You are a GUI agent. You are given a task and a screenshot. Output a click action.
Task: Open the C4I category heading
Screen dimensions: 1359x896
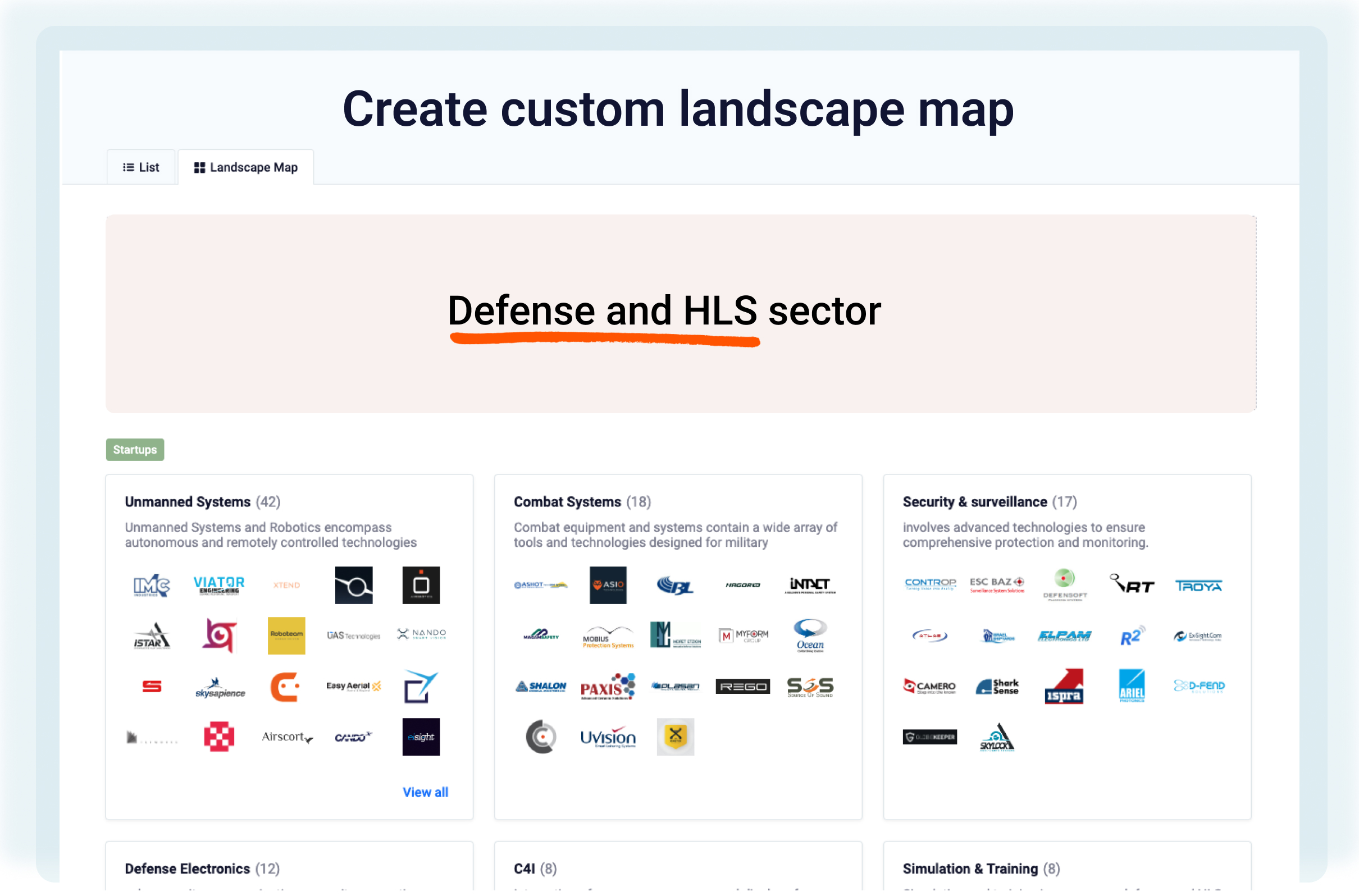[524, 869]
